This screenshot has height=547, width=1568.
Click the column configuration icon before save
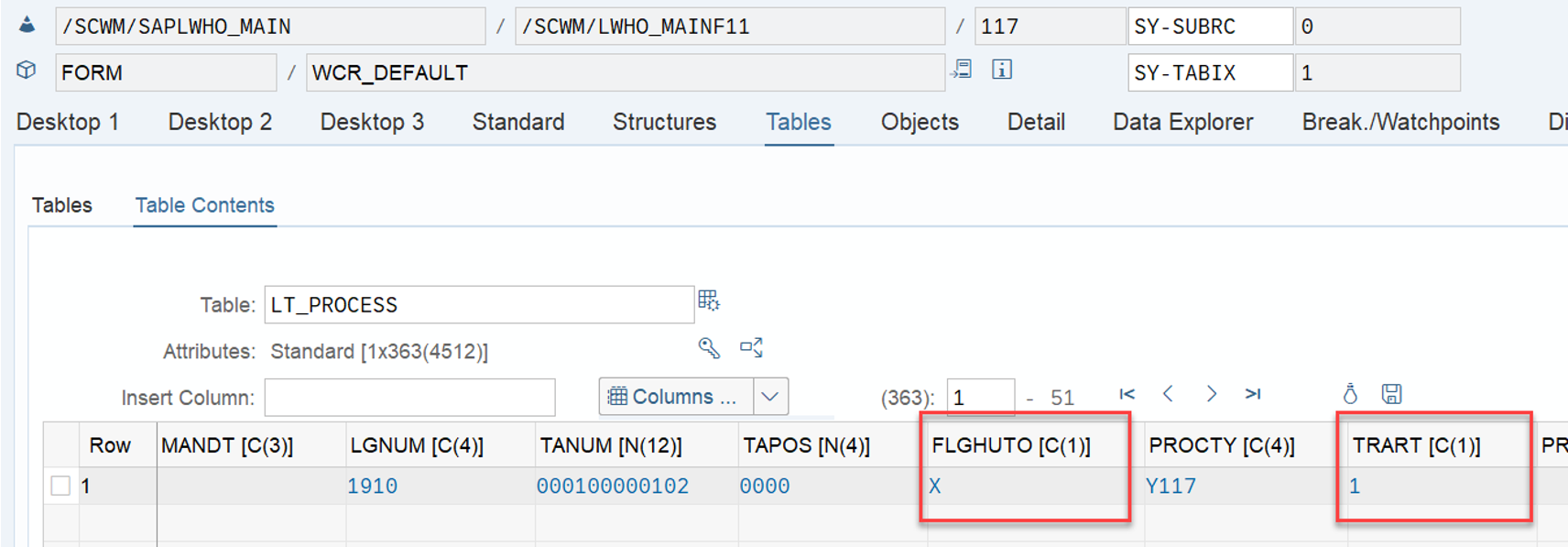1350,394
